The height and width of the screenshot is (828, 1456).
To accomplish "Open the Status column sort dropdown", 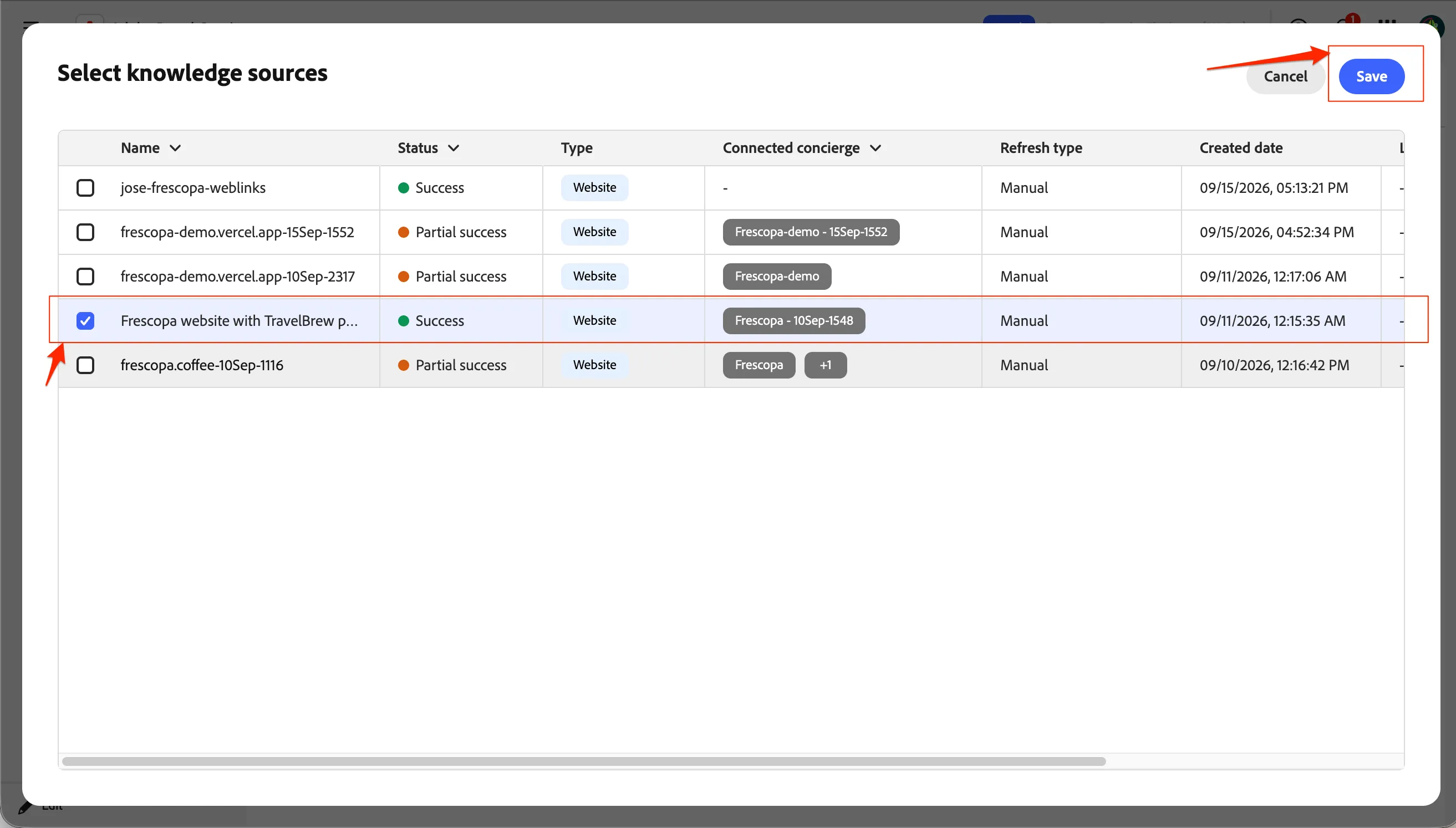I will coord(454,149).
